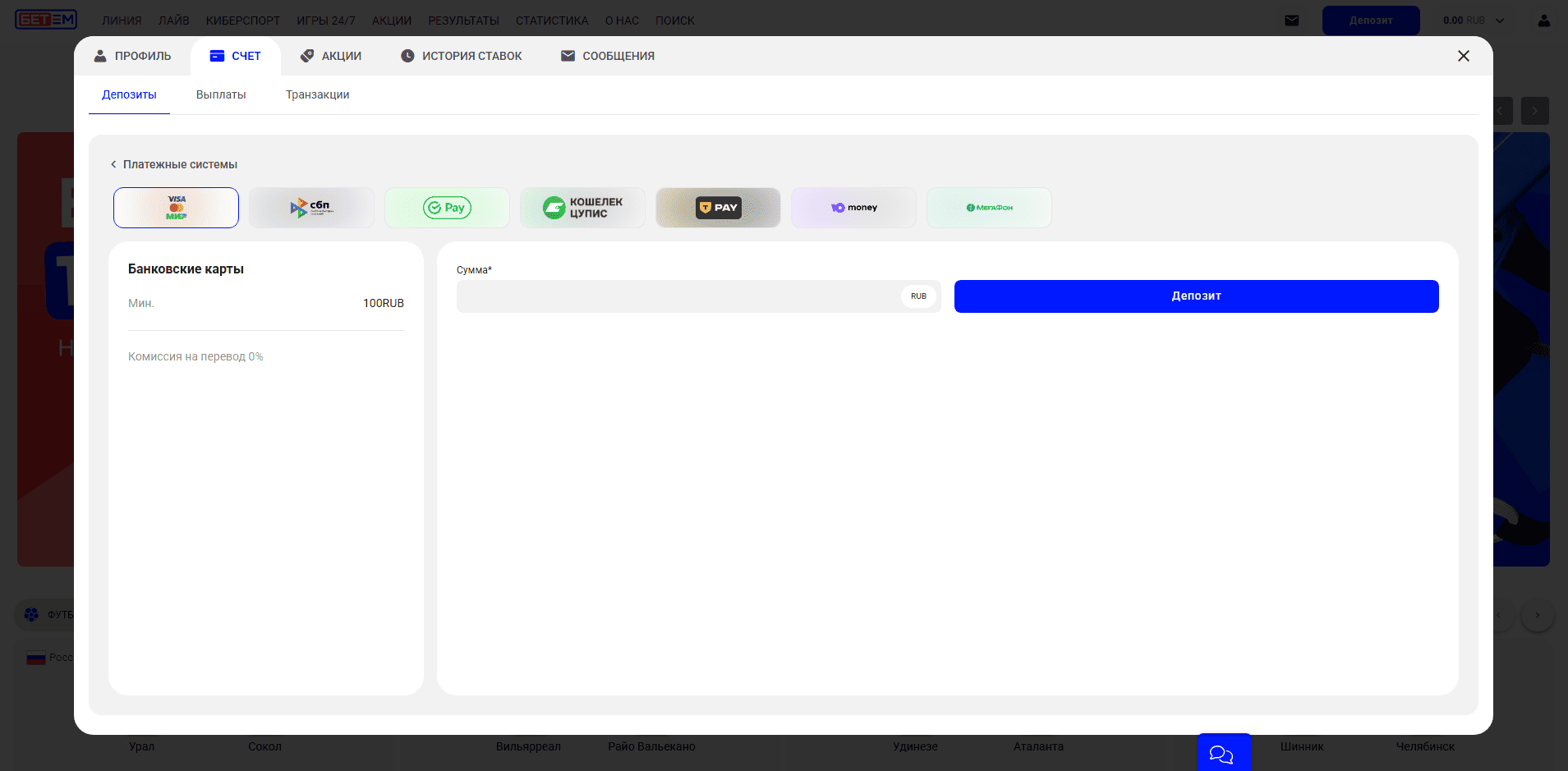This screenshot has width=1568, height=771.
Task: Pick the Кошелек ЦУПИС payment option
Action: (x=582, y=208)
